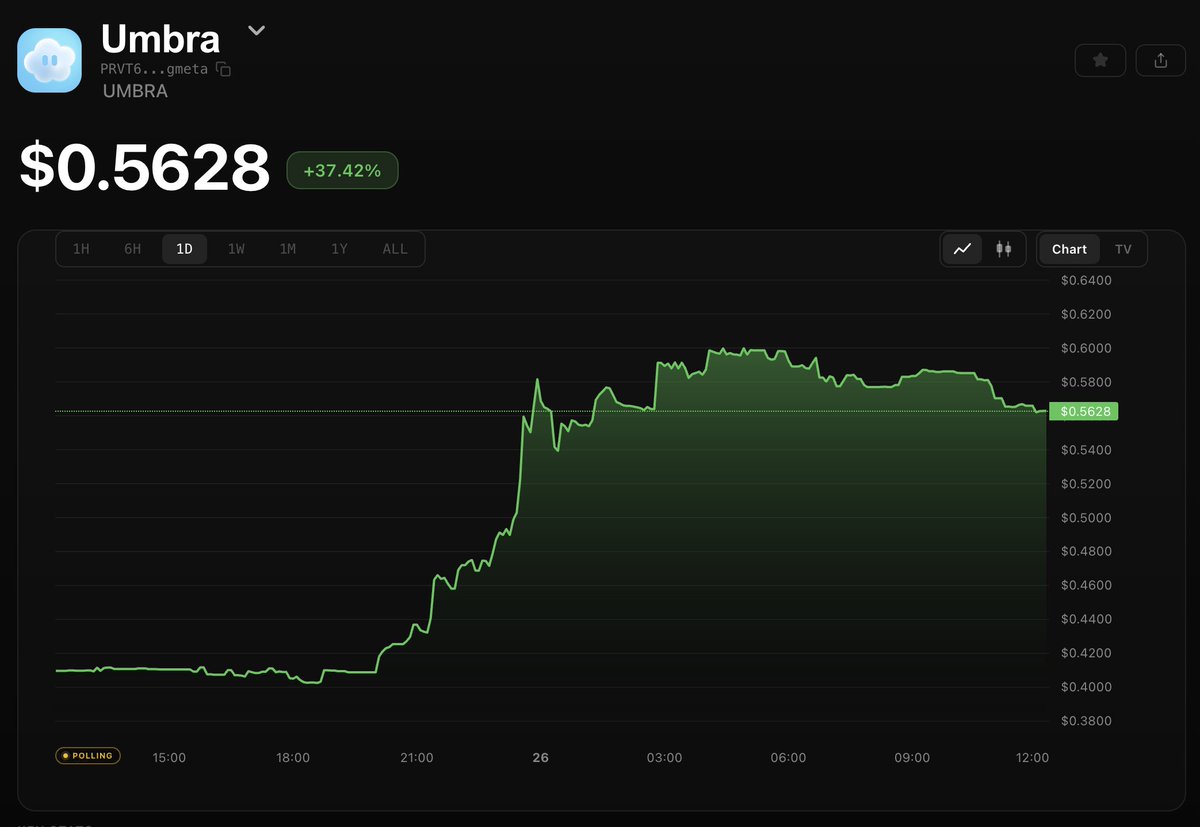
Task: Select the ALL timeframe
Action: (x=395, y=249)
